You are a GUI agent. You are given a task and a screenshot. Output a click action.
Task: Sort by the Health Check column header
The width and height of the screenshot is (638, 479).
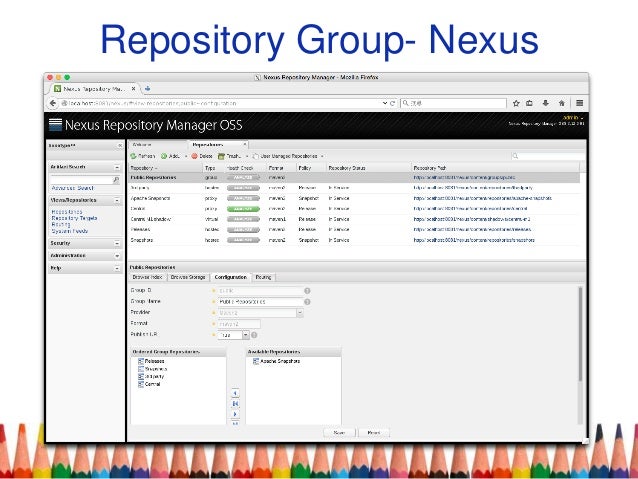coord(245,168)
